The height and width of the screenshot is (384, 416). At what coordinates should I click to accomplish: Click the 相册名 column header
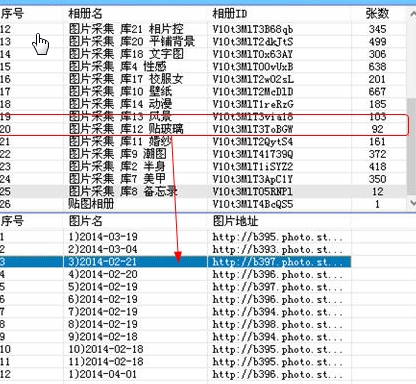pyautogui.click(x=85, y=14)
